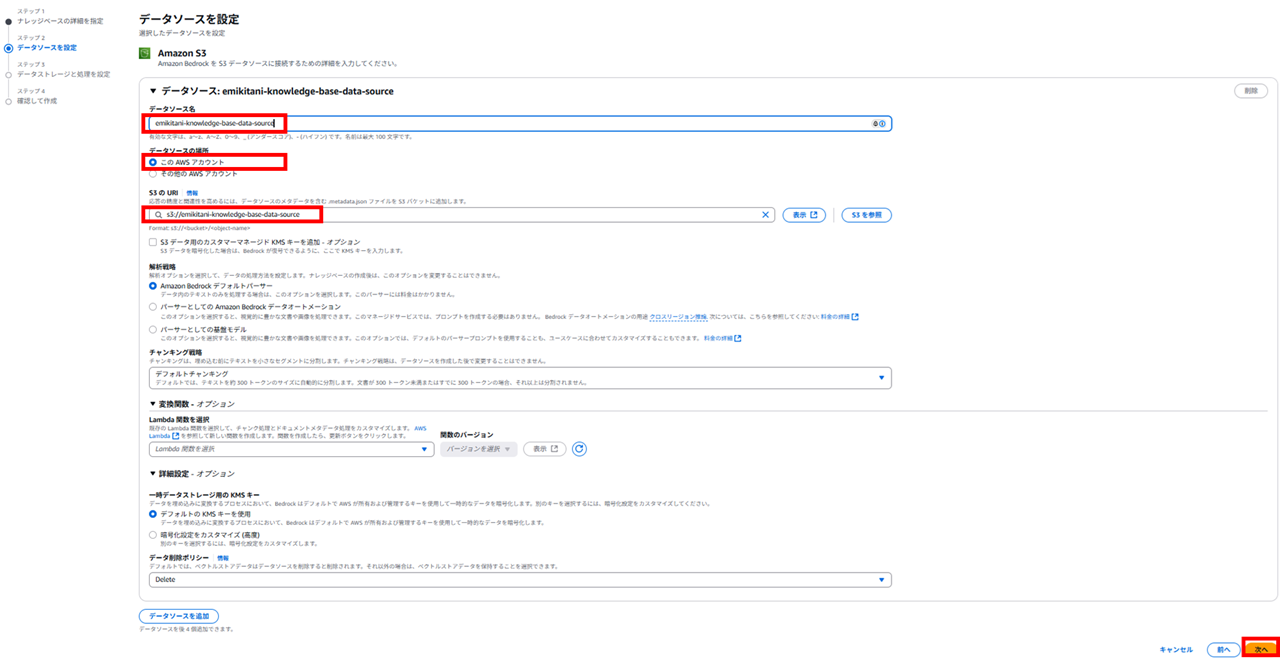Click the Amazon S3 service icon
The image size is (1280, 661).
point(145,54)
